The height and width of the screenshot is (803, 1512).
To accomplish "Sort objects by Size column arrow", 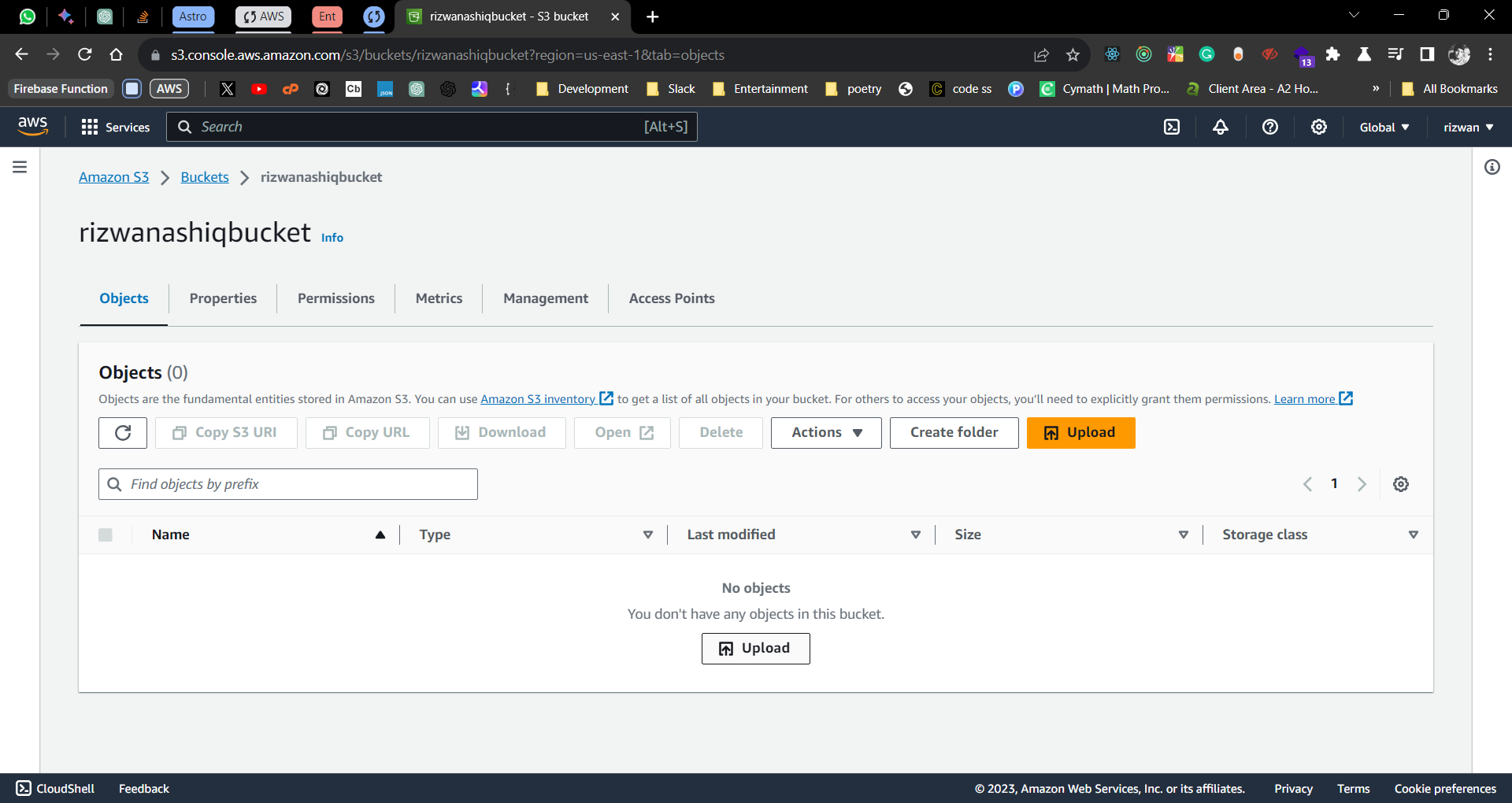I will [1184, 535].
